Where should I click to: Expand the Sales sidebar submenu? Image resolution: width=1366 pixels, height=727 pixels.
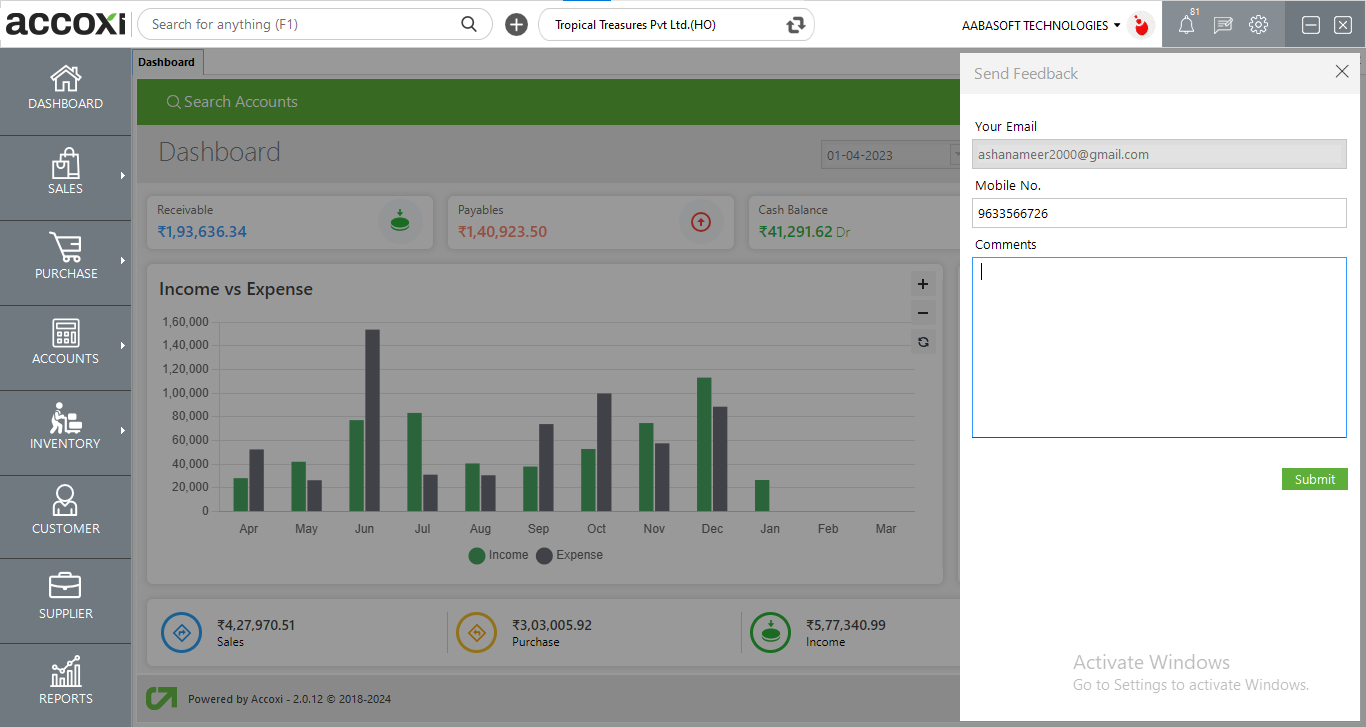click(66, 177)
